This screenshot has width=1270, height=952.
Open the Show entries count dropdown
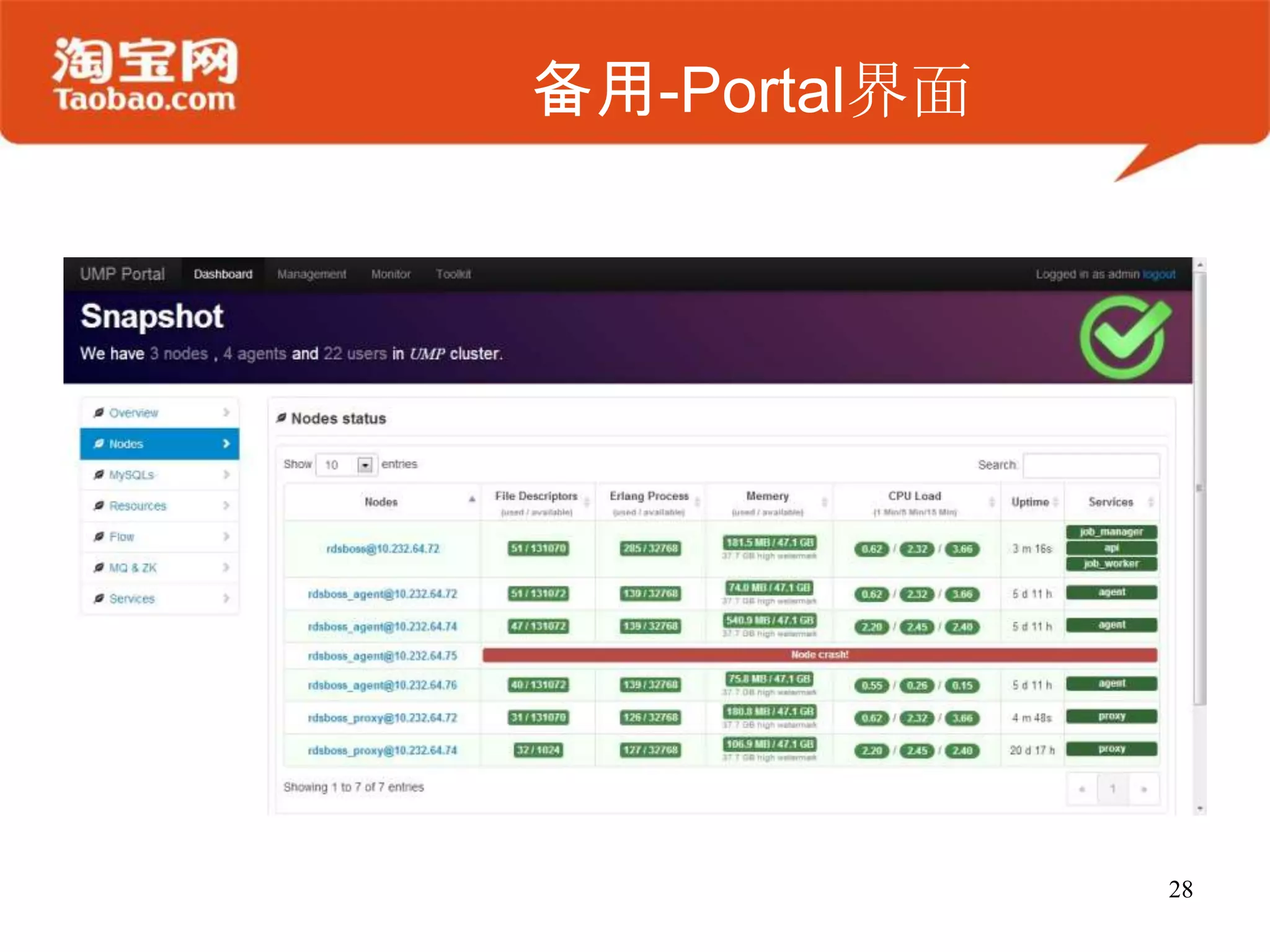coord(365,465)
